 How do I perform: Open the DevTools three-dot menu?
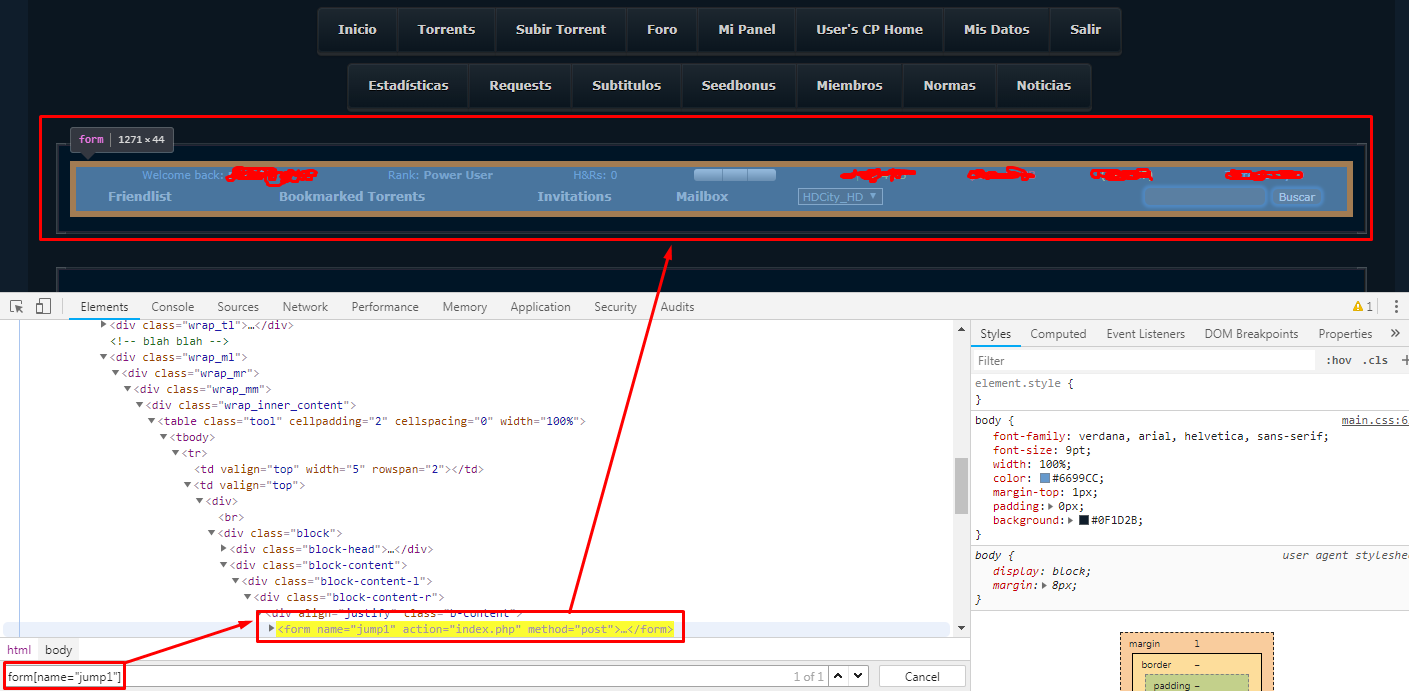[1396, 307]
